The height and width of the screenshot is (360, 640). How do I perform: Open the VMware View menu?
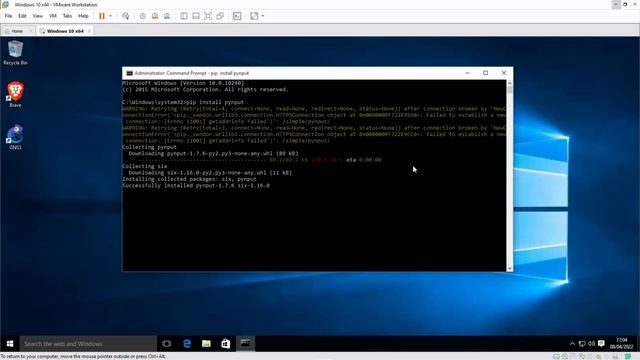click(38, 16)
